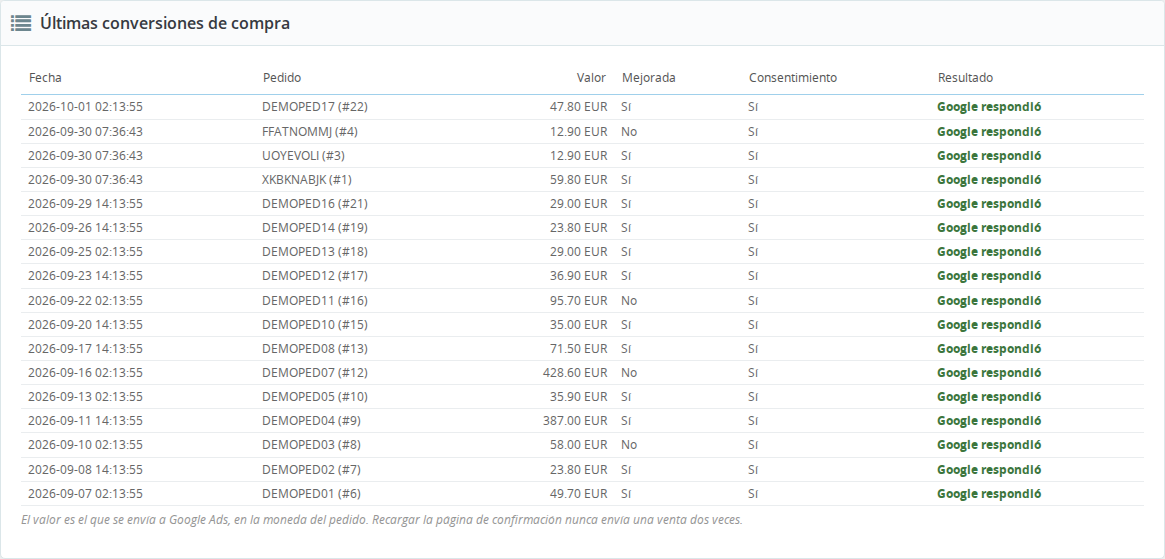
Task: Select date 2026-09-10 02:13:55
Action: click(x=85, y=444)
